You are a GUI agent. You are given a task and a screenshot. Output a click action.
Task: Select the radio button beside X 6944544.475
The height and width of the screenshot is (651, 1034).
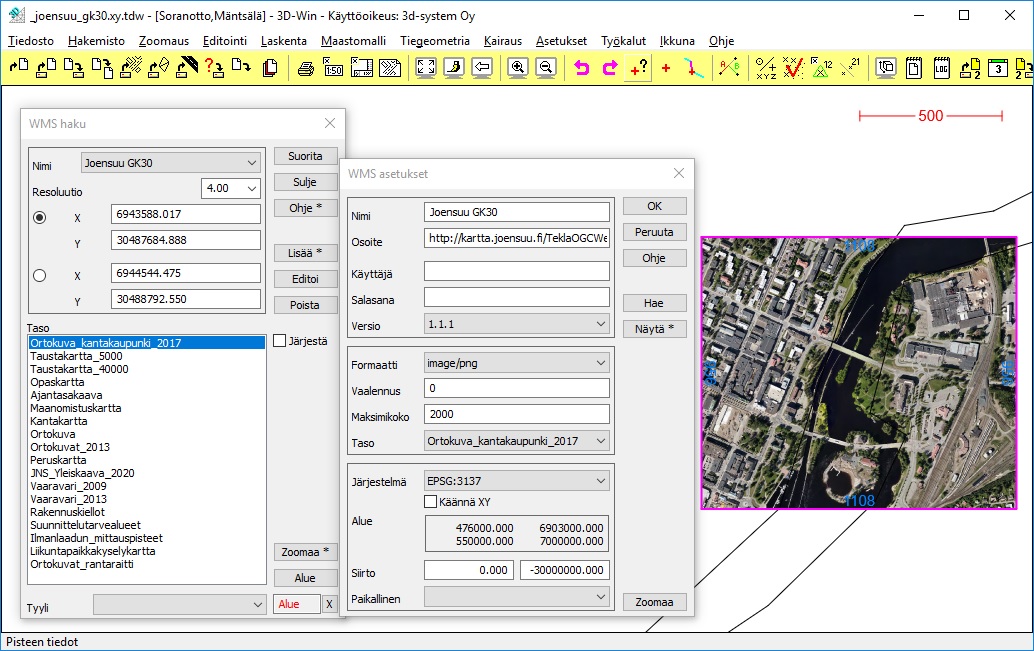click(x=40, y=275)
